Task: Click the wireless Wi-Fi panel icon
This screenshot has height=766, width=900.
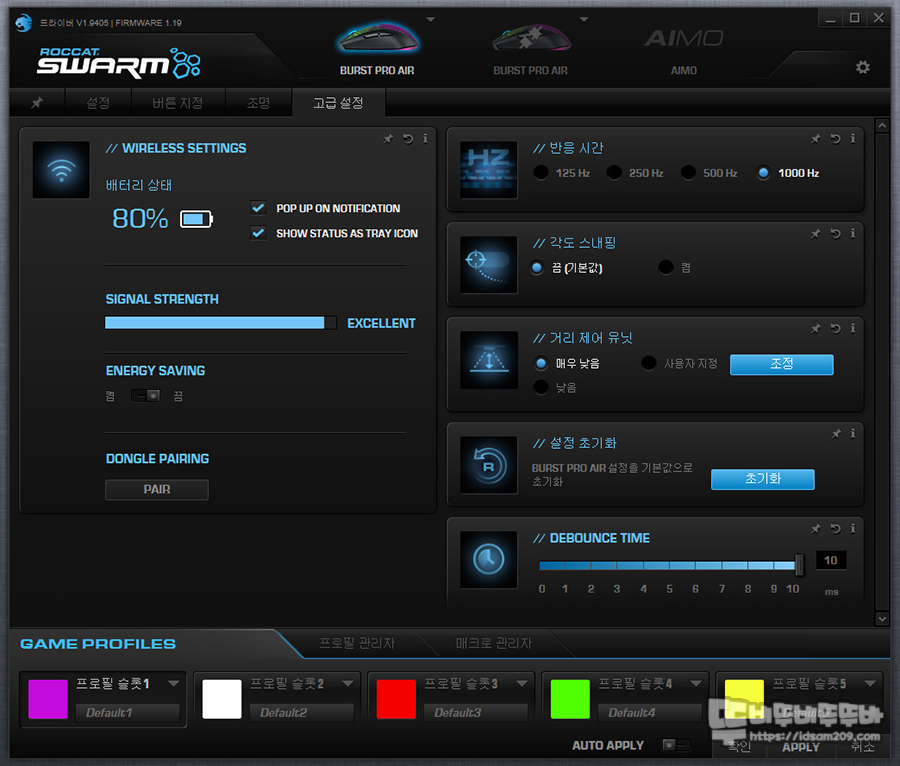Action: coord(61,170)
